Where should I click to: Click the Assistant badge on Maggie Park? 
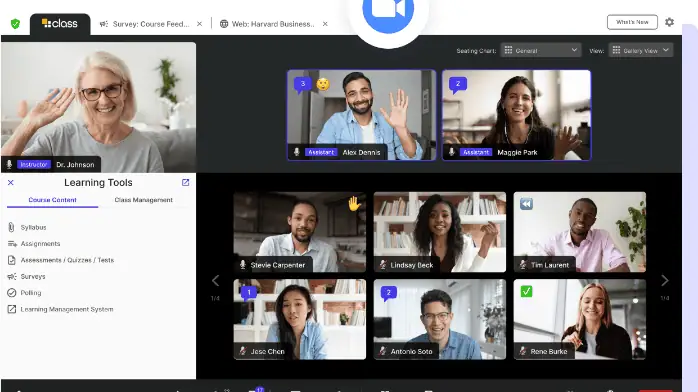pos(476,152)
